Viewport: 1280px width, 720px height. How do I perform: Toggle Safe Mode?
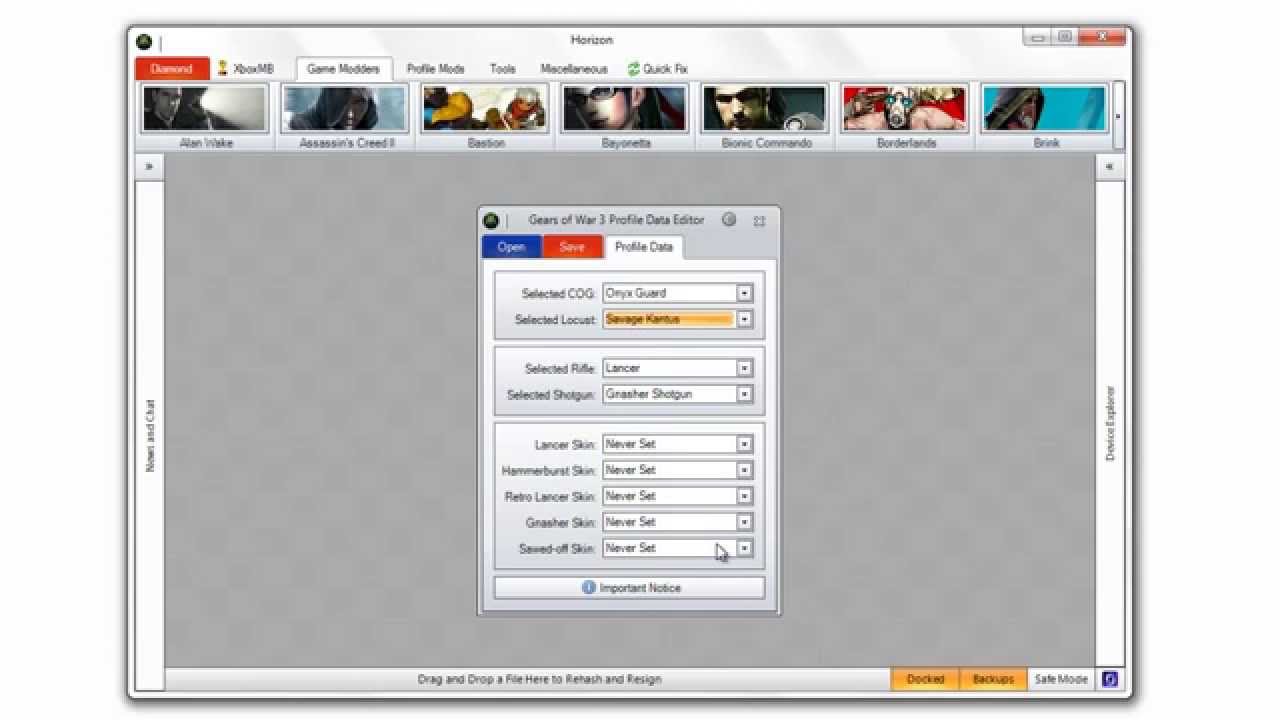coord(1060,679)
